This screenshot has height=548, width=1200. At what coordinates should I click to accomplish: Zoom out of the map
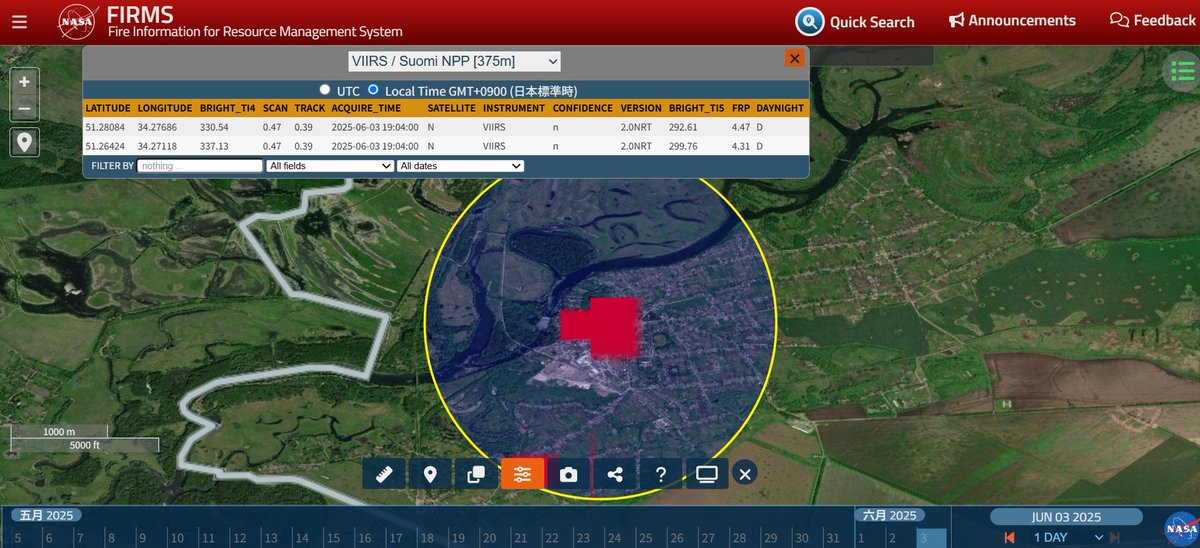point(25,109)
